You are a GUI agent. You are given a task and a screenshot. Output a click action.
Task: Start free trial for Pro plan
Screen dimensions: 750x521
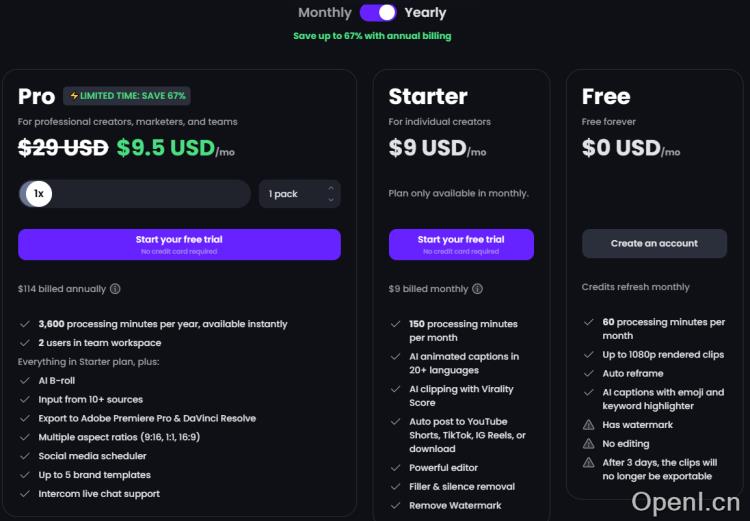click(179, 244)
